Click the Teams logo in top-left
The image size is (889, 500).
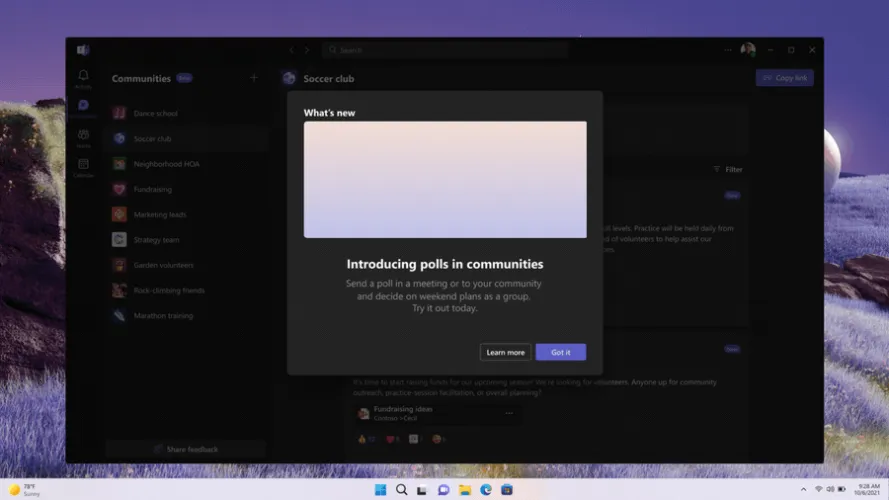(83, 50)
